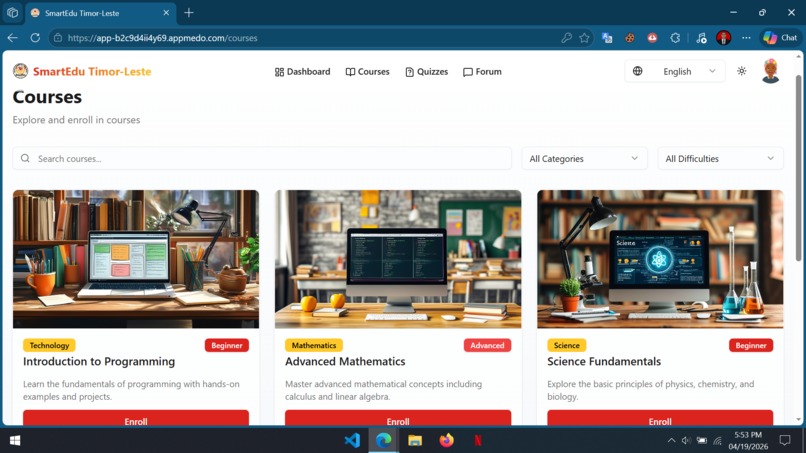Show hidden tray icons chevron
The width and height of the screenshot is (806, 453).
tap(671, 441)
